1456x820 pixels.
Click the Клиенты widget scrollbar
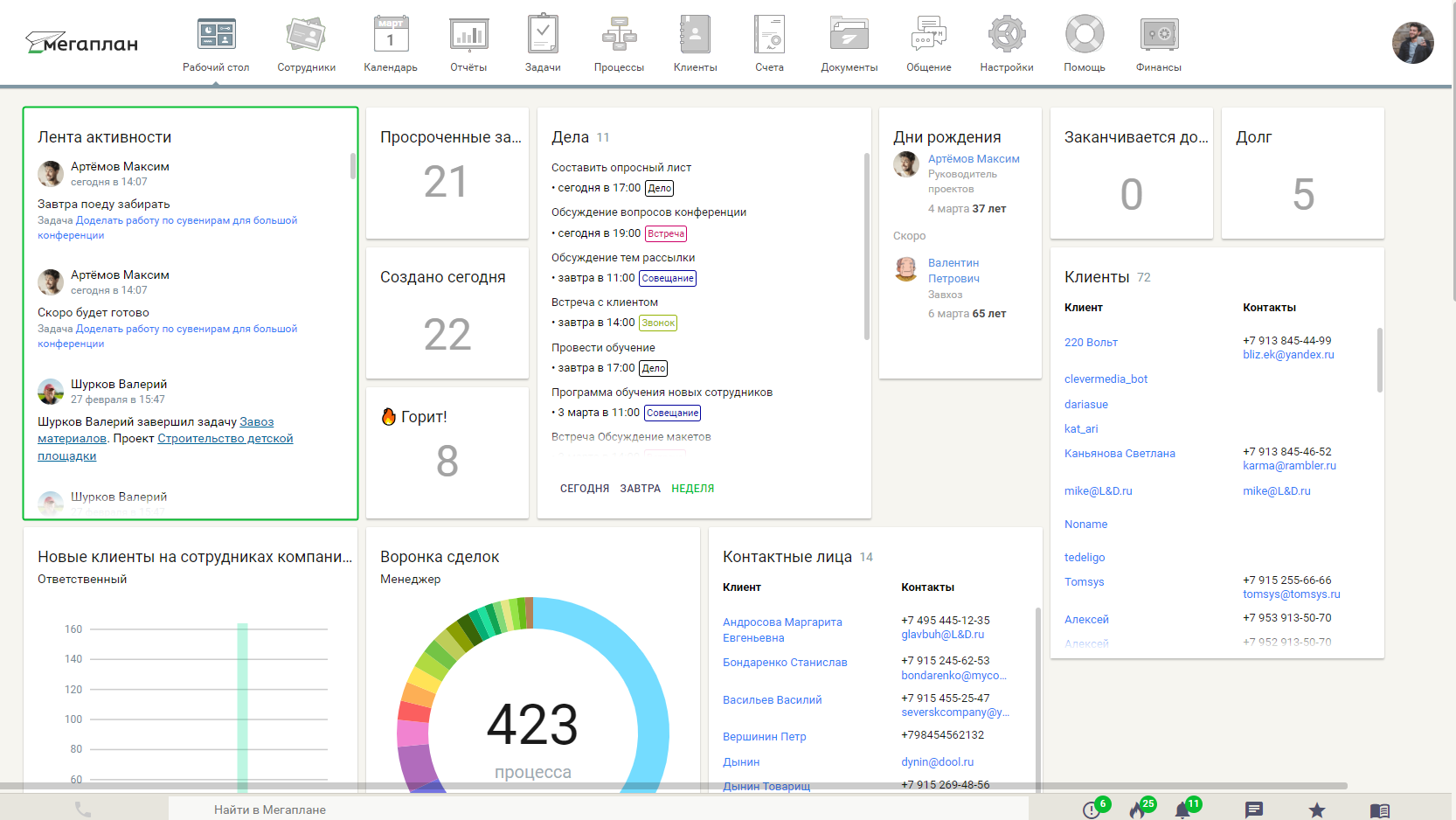tap(1380, 360)
